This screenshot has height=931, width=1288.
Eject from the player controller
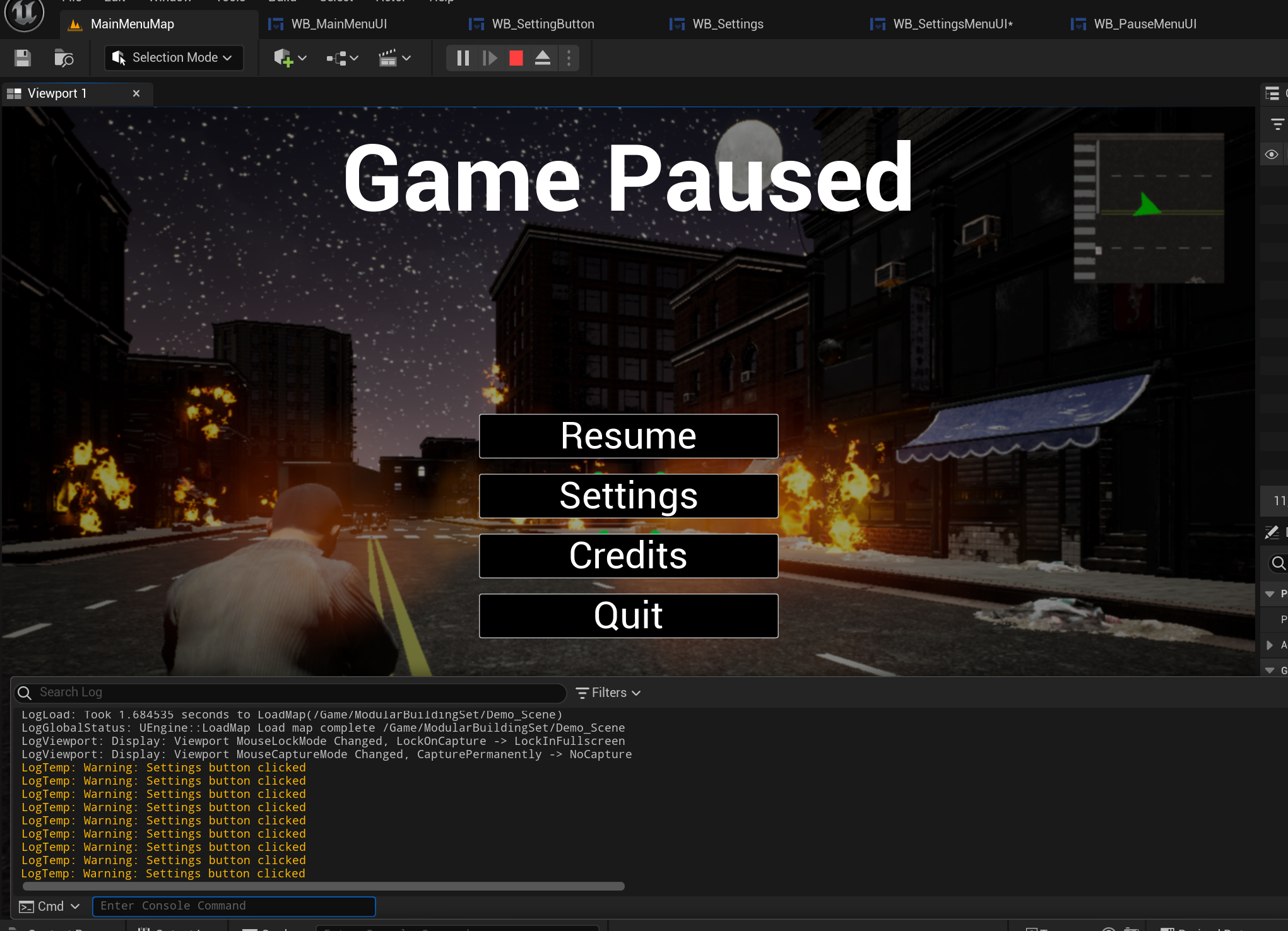(543, 58)
